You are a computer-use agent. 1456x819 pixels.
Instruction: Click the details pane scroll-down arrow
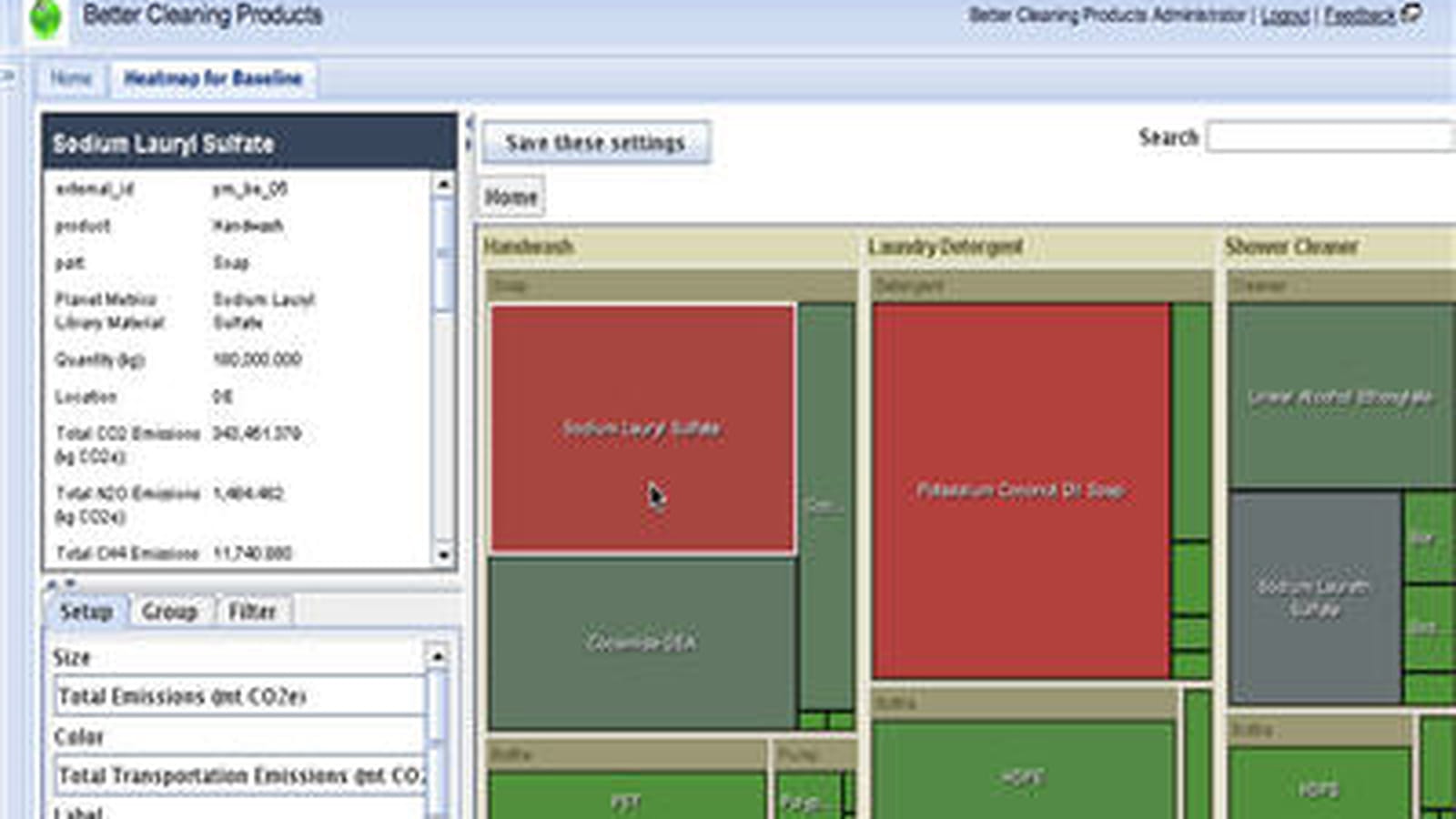click(x=443, y=554)
